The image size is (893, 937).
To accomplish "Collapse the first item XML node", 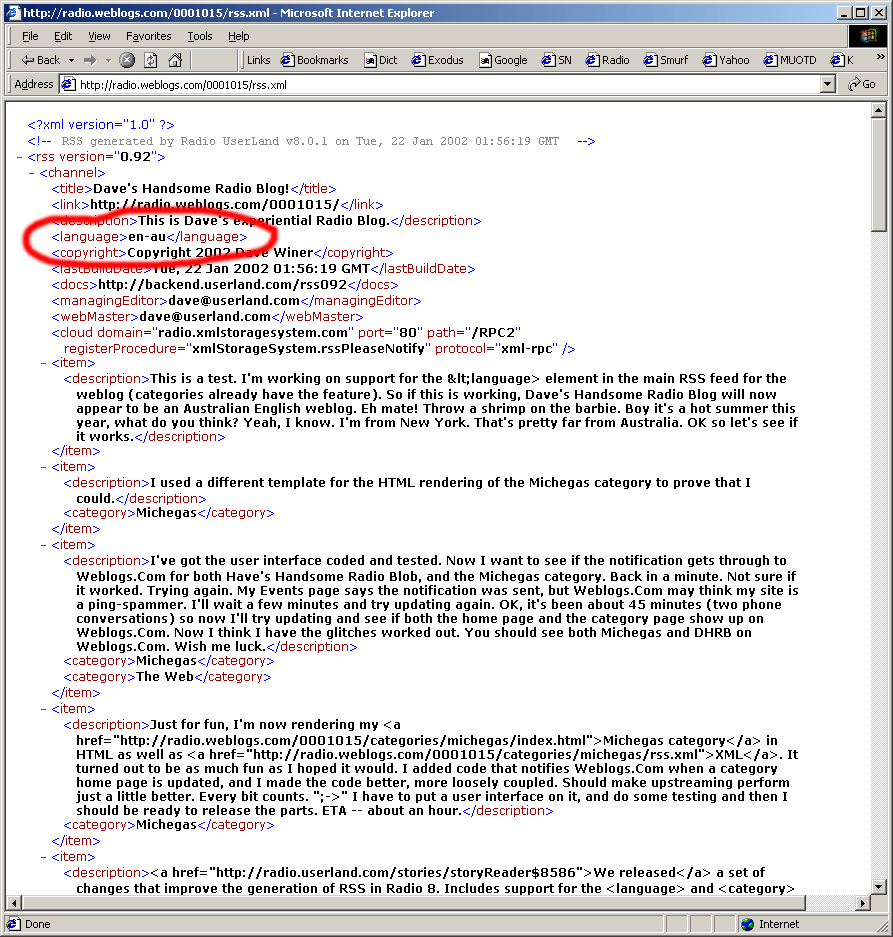I will pos(45,363).
